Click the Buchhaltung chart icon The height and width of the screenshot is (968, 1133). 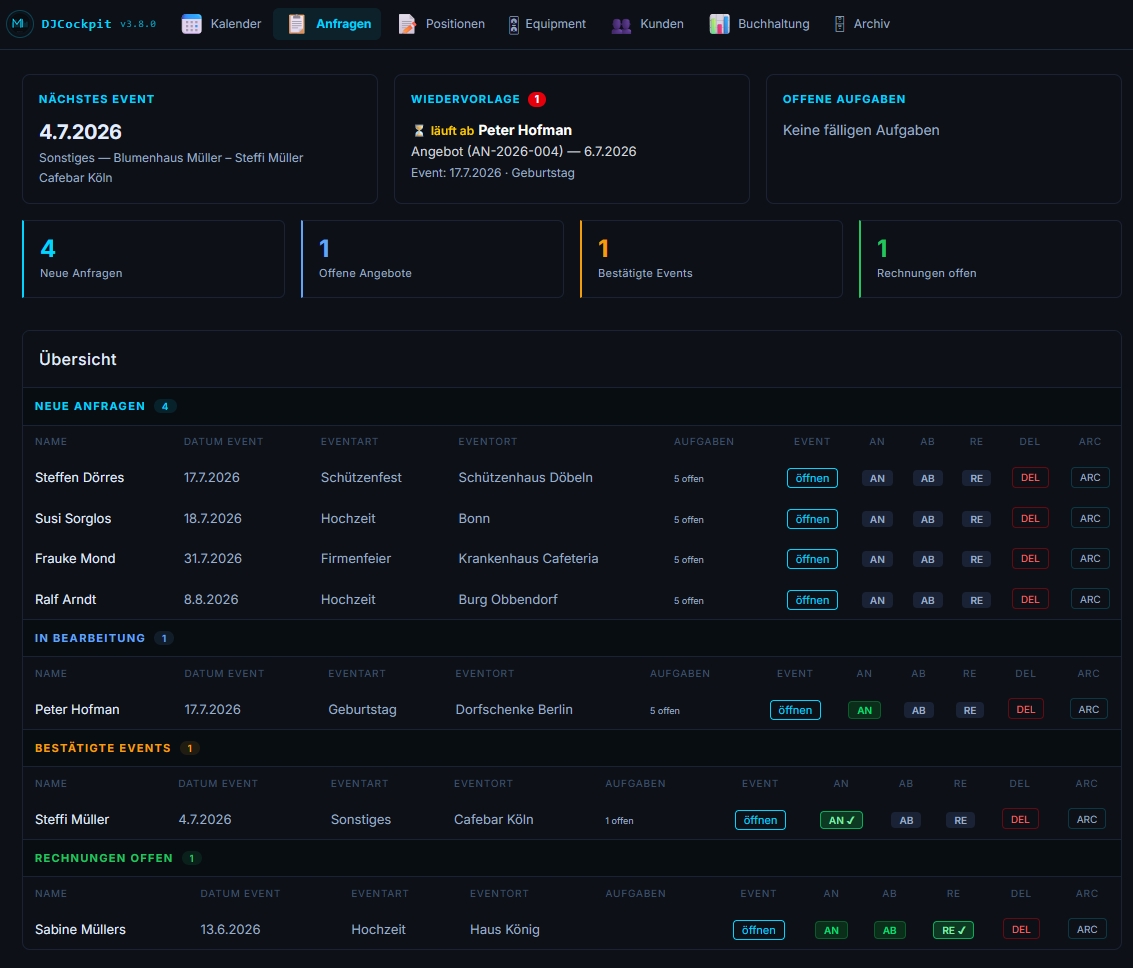click(x=719, y=24)
